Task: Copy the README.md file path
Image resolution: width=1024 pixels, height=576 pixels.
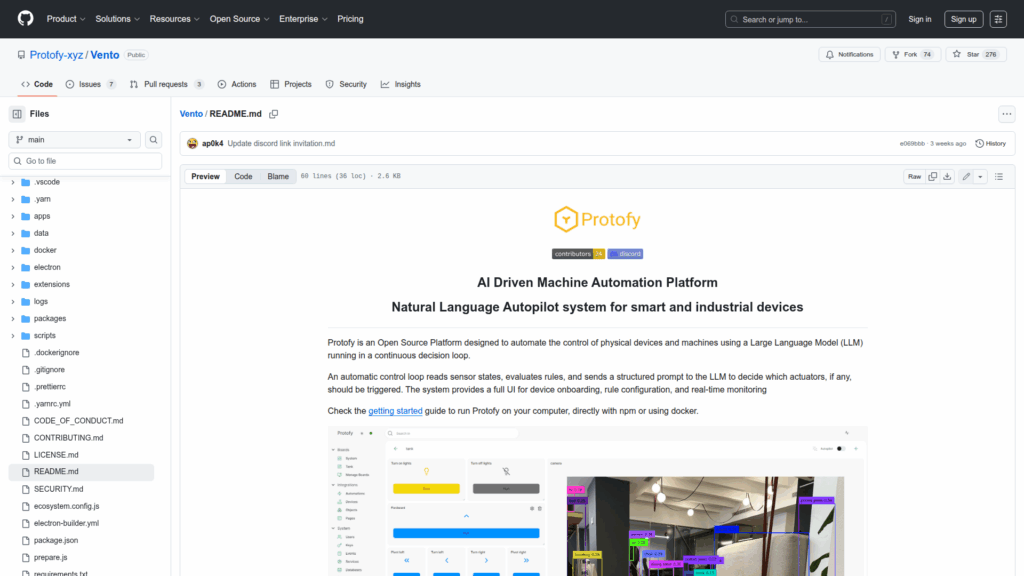Action: tap(273, 114)
